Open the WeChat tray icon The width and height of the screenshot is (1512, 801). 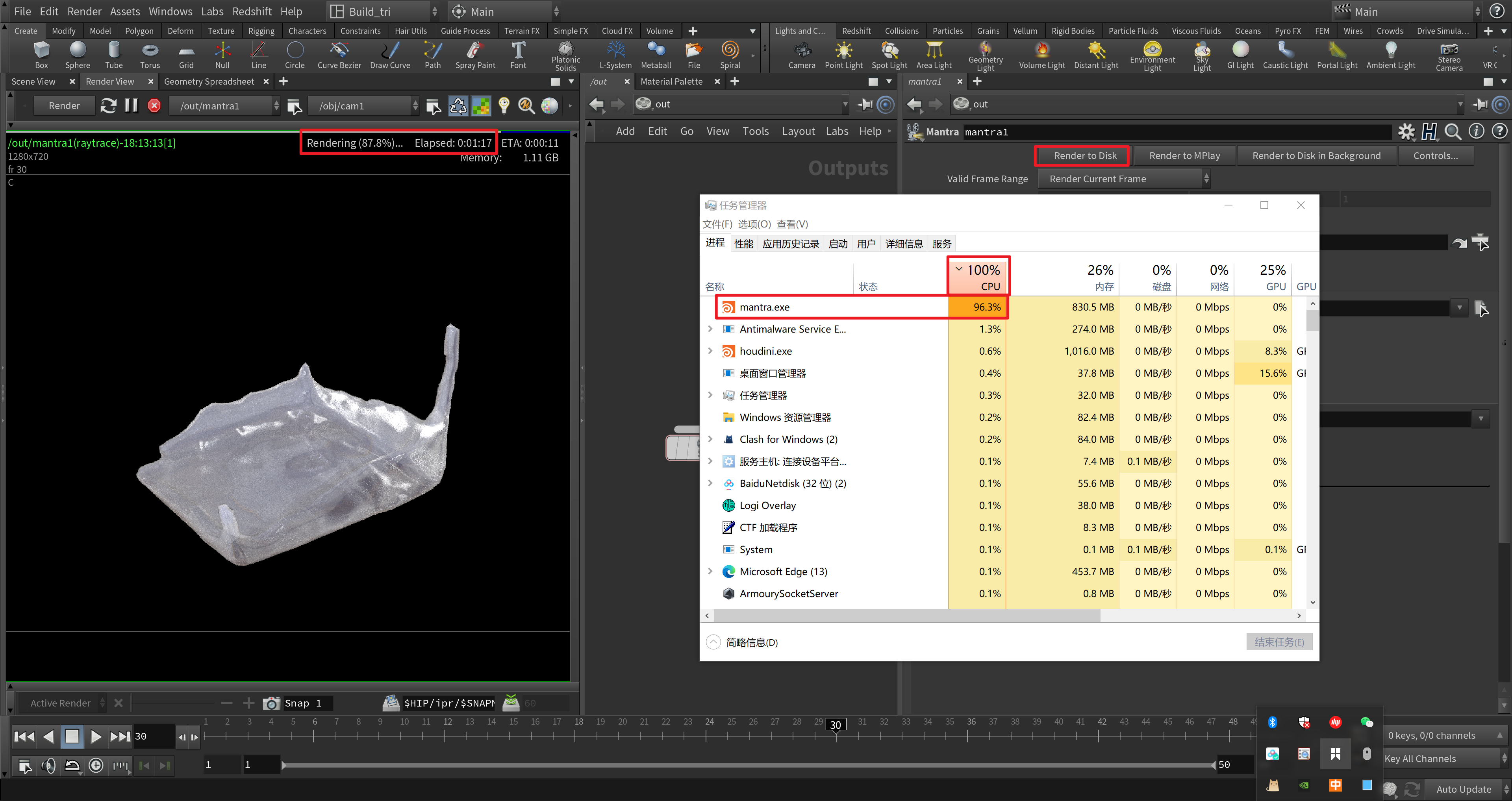pos(1366,722)
